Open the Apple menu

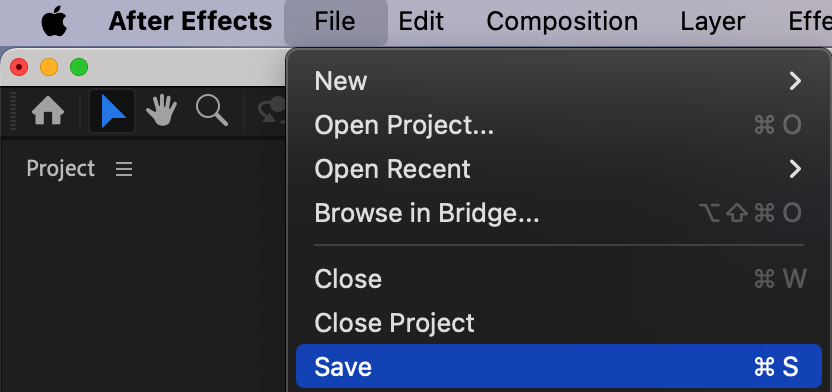tap(54, 22)
